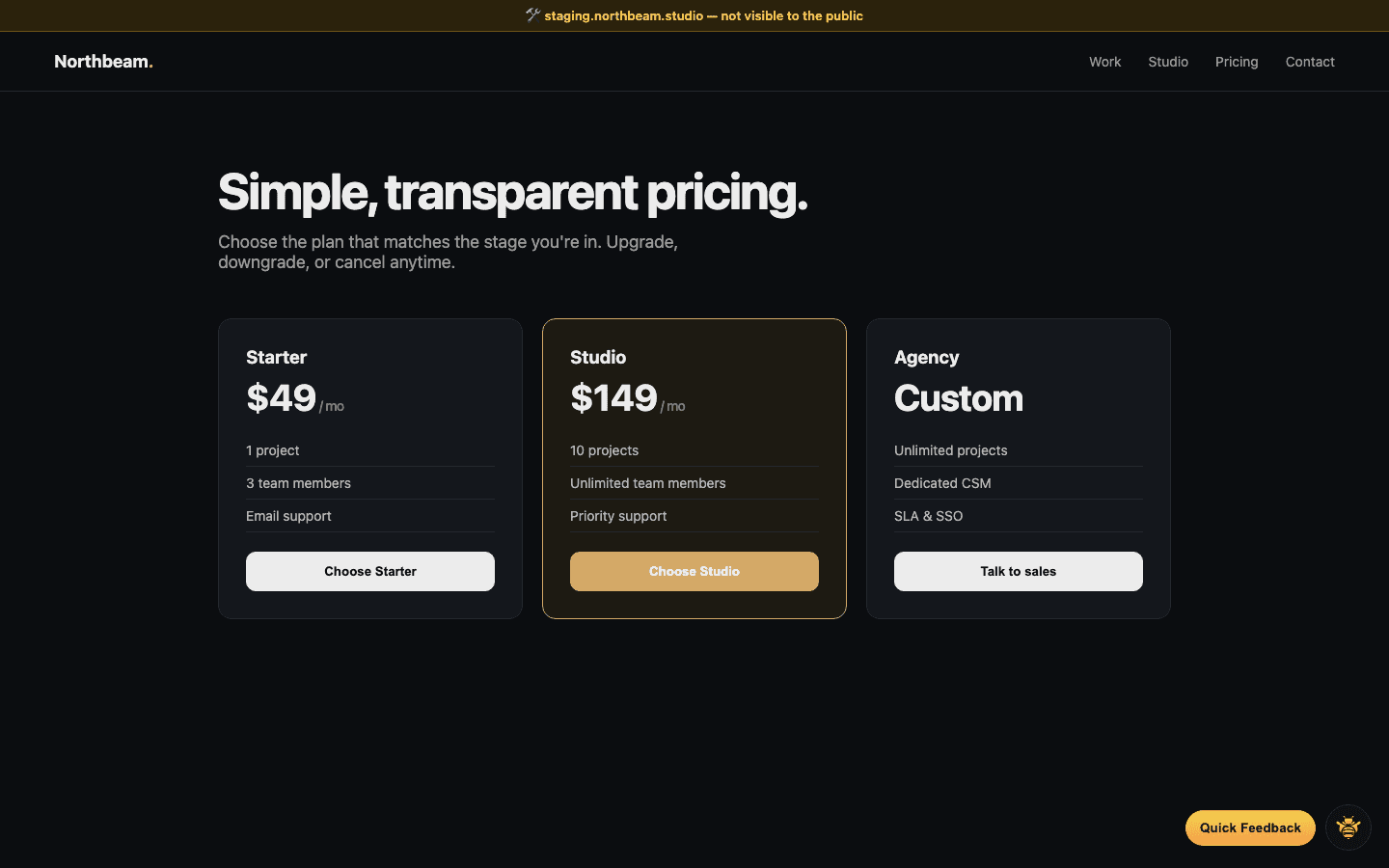Click the Simple, transparent pricing heading

[x=512, y=193]
